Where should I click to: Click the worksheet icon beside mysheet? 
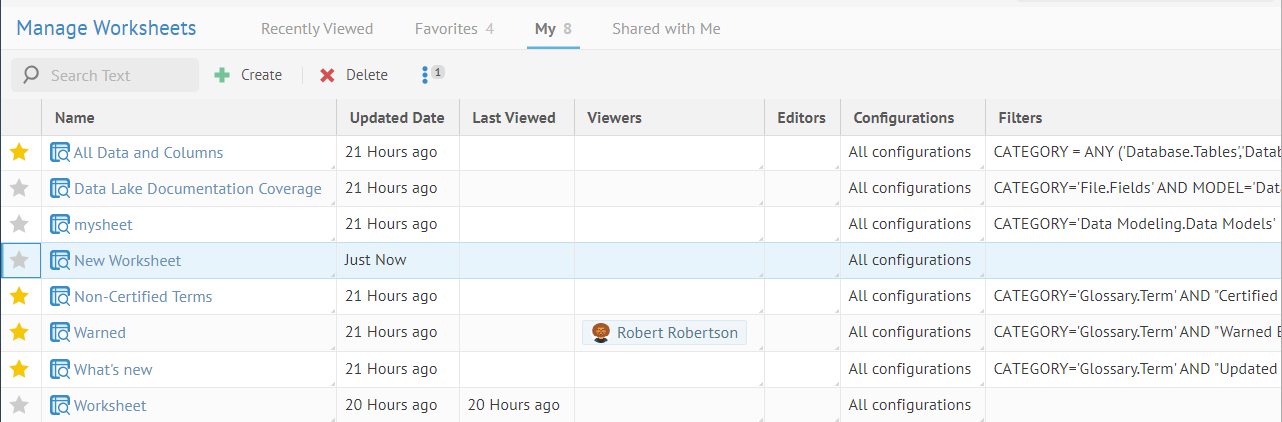pos(60,225)
